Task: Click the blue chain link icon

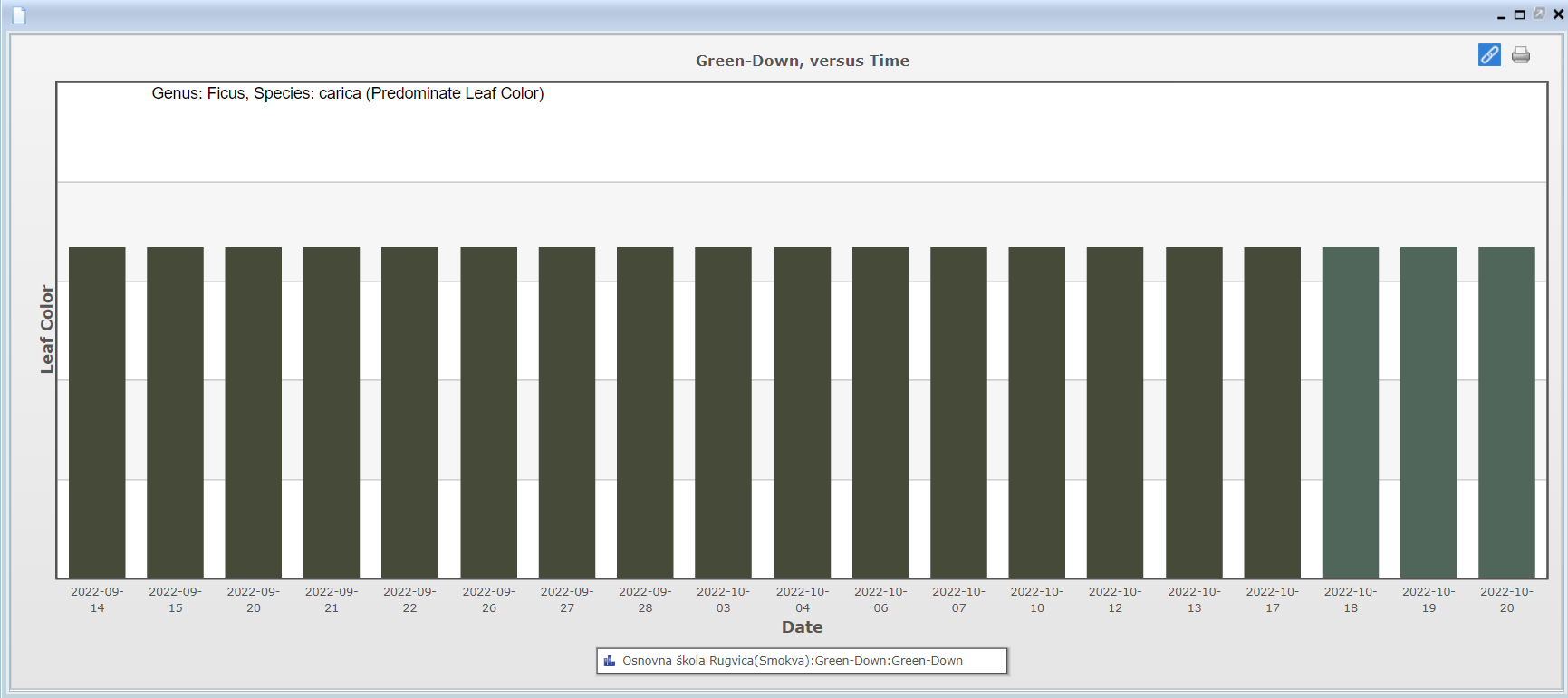Action: 1489,55
